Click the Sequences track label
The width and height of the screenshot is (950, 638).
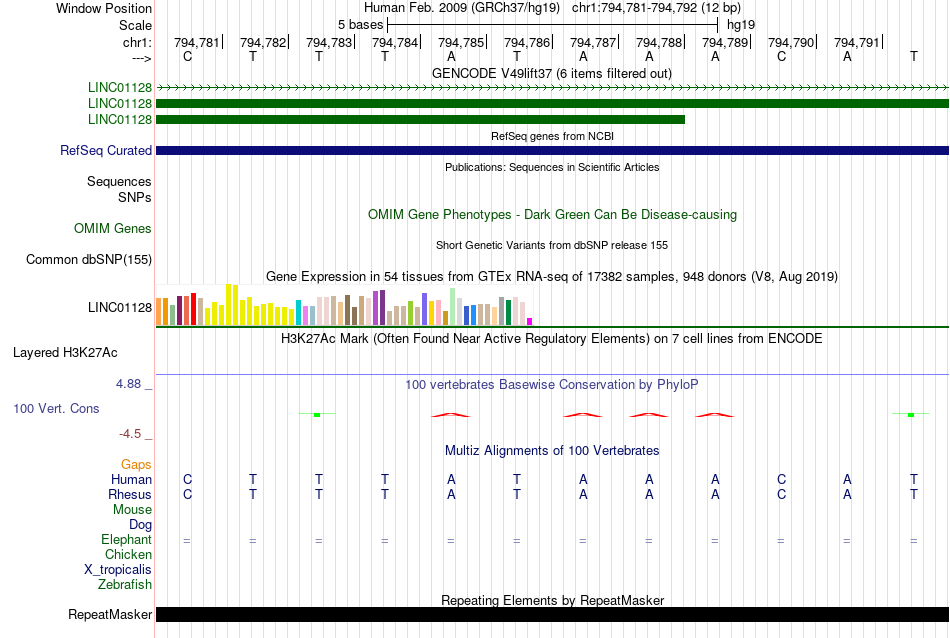119,181
